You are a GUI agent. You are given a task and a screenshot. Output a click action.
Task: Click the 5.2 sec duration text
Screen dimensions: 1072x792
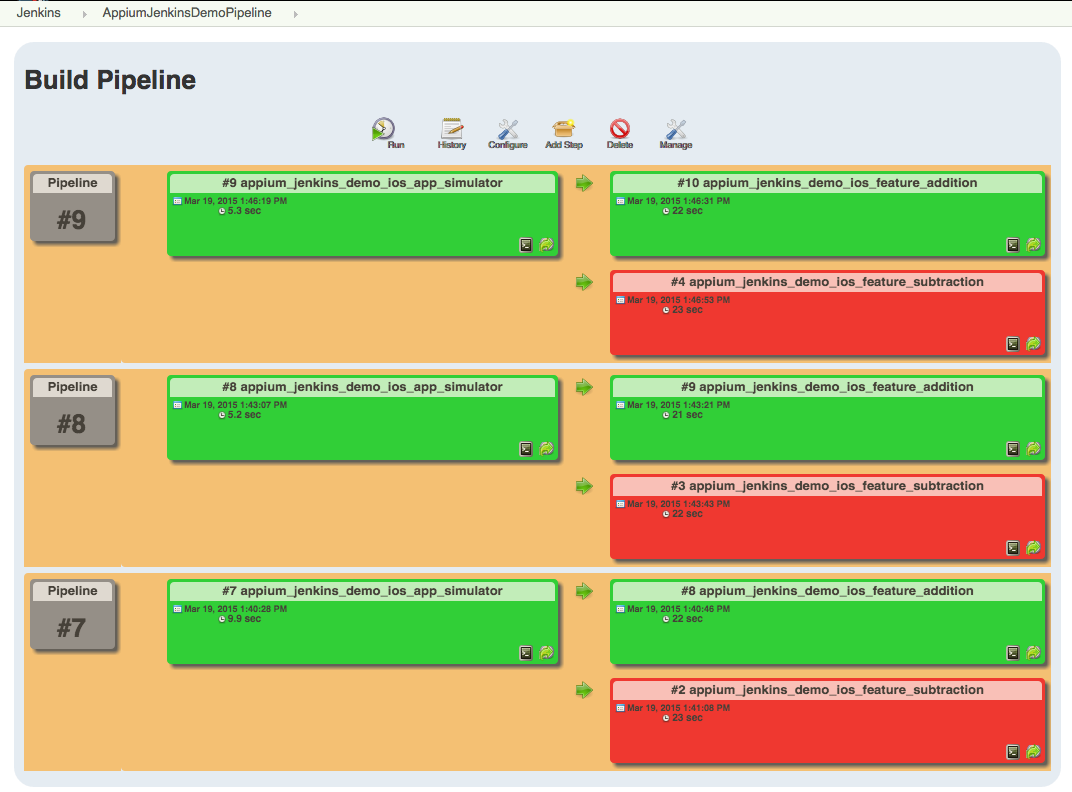[244, 415]
